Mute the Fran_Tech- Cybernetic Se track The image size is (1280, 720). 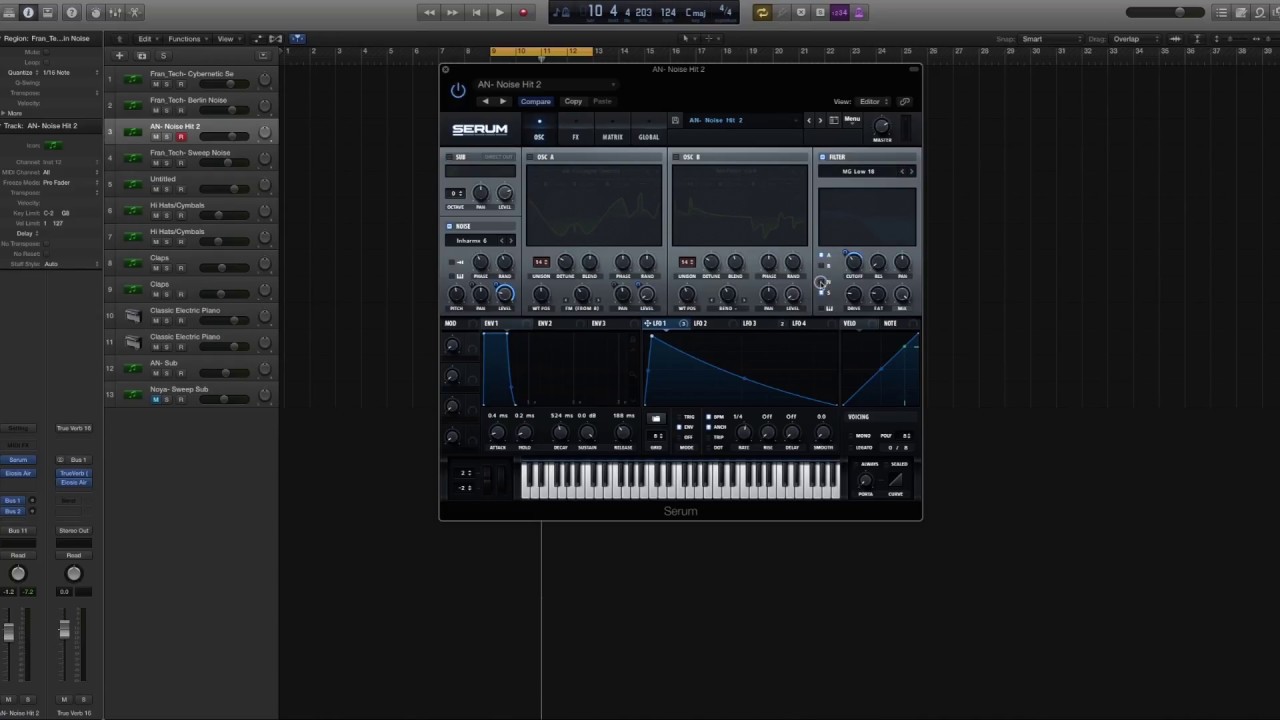click(x=155, y=84)
